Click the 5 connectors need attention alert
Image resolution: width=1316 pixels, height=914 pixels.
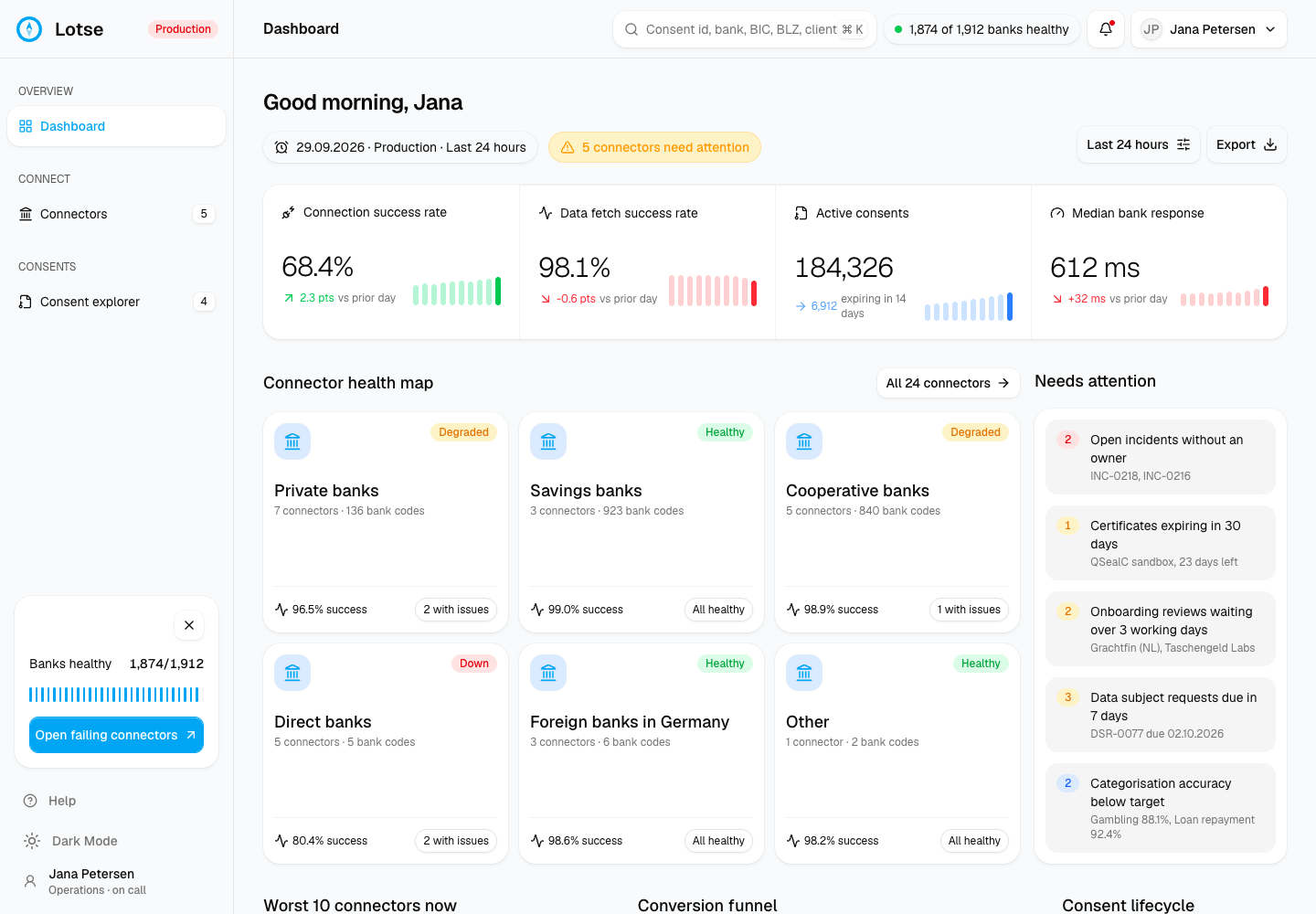tap(654, 147)
